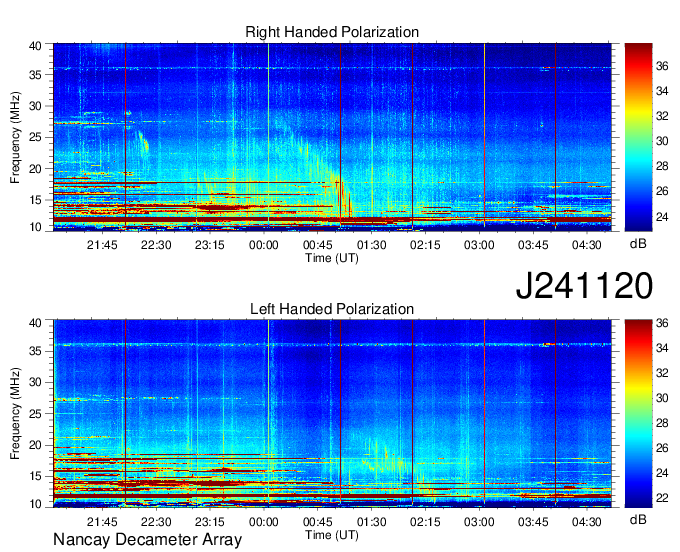Screen dimensions: 680x552
Task: Click yellow vertical line near 00:00 in Left Handed plot
Action: click(x=268, y=412)
